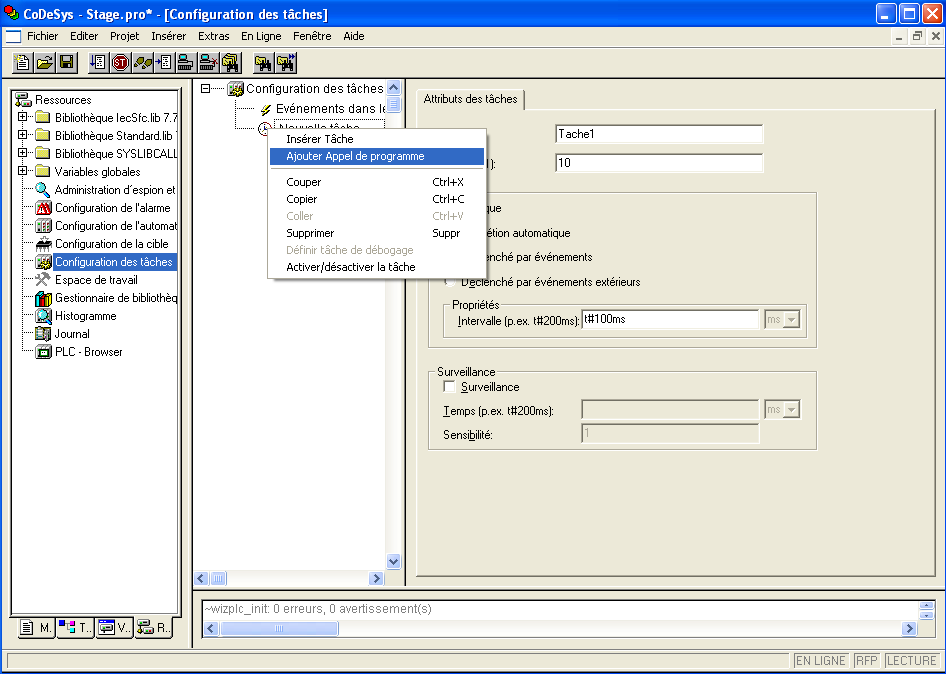Switch to the Ressources (R..) bottom tab
The height and width of the screenshot is (674, 946).
[x=153, y=628]
